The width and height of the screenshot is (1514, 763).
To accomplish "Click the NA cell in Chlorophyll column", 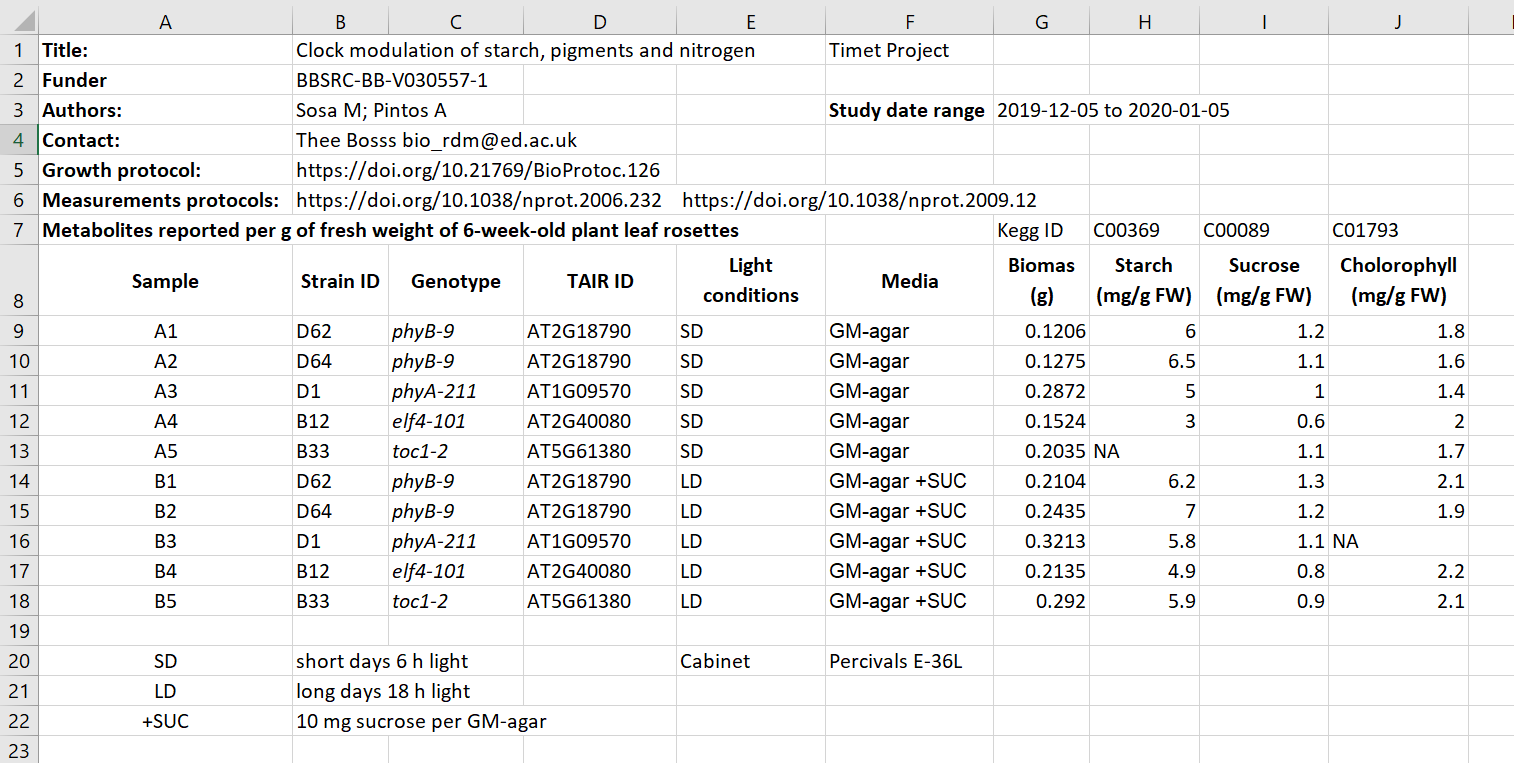I will tap(1398, 541).
